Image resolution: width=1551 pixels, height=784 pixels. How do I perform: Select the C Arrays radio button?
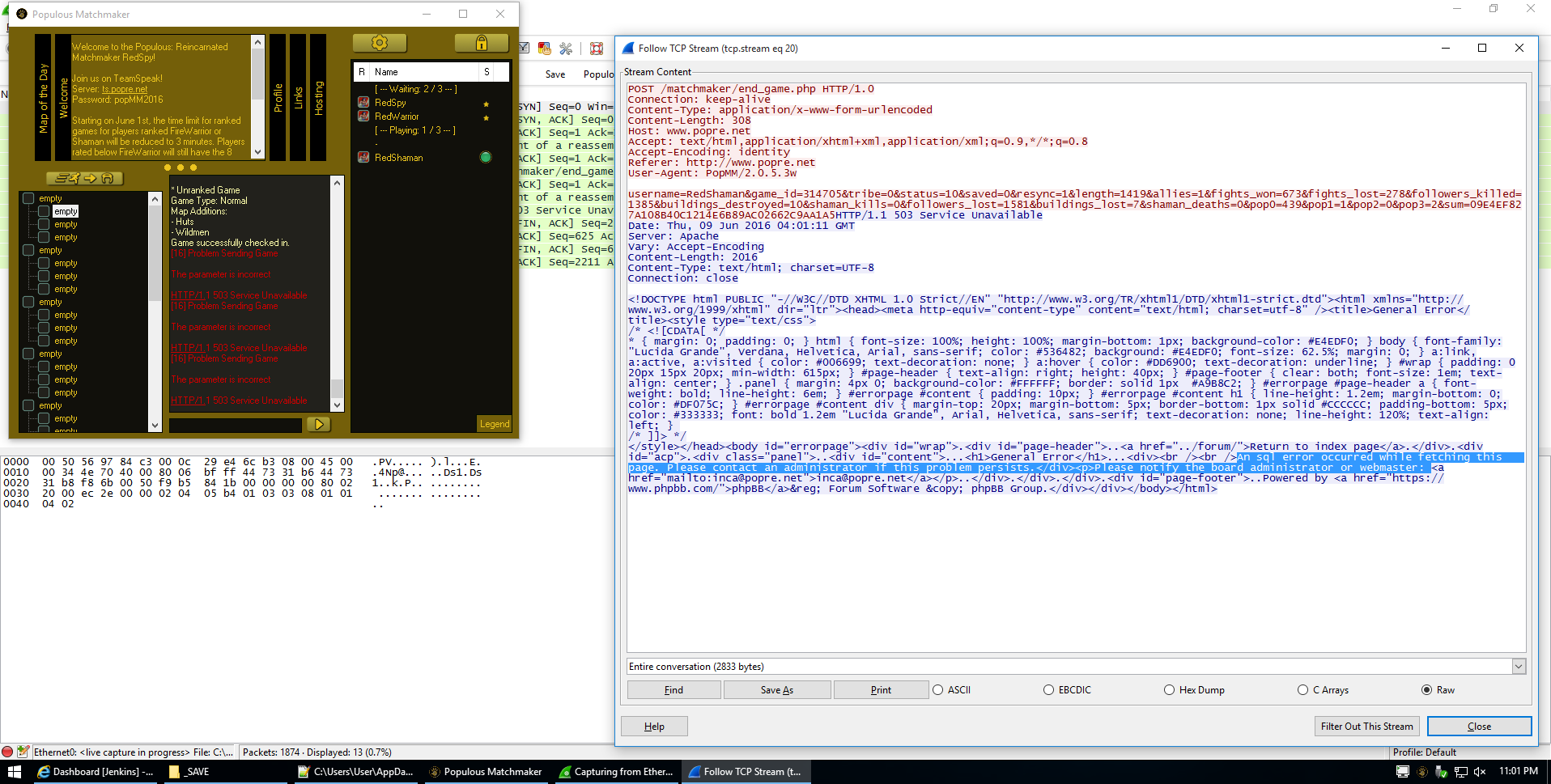pyautogui.click(x=1302, y=690)
